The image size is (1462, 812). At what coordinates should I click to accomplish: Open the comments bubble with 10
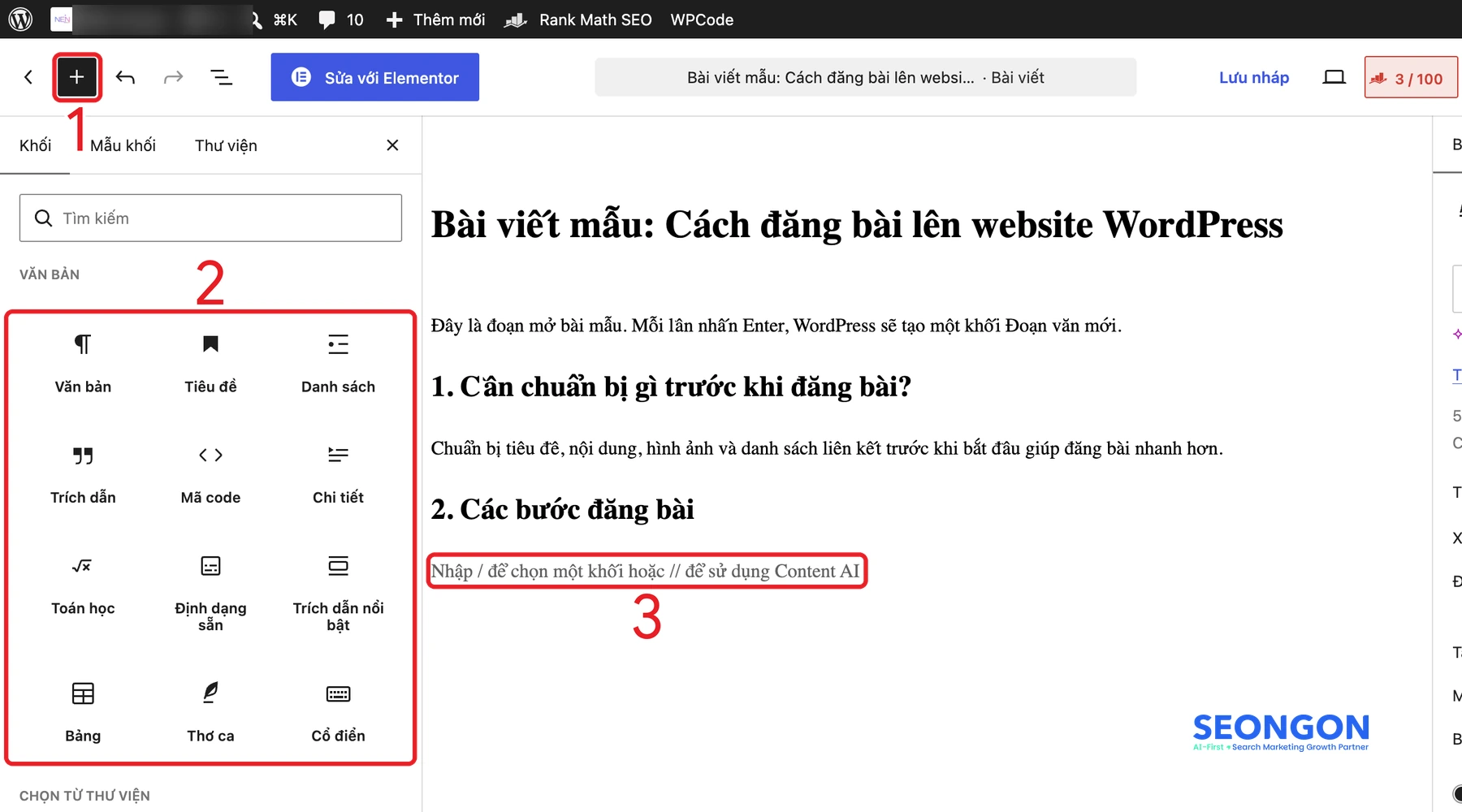pos(341,19)
